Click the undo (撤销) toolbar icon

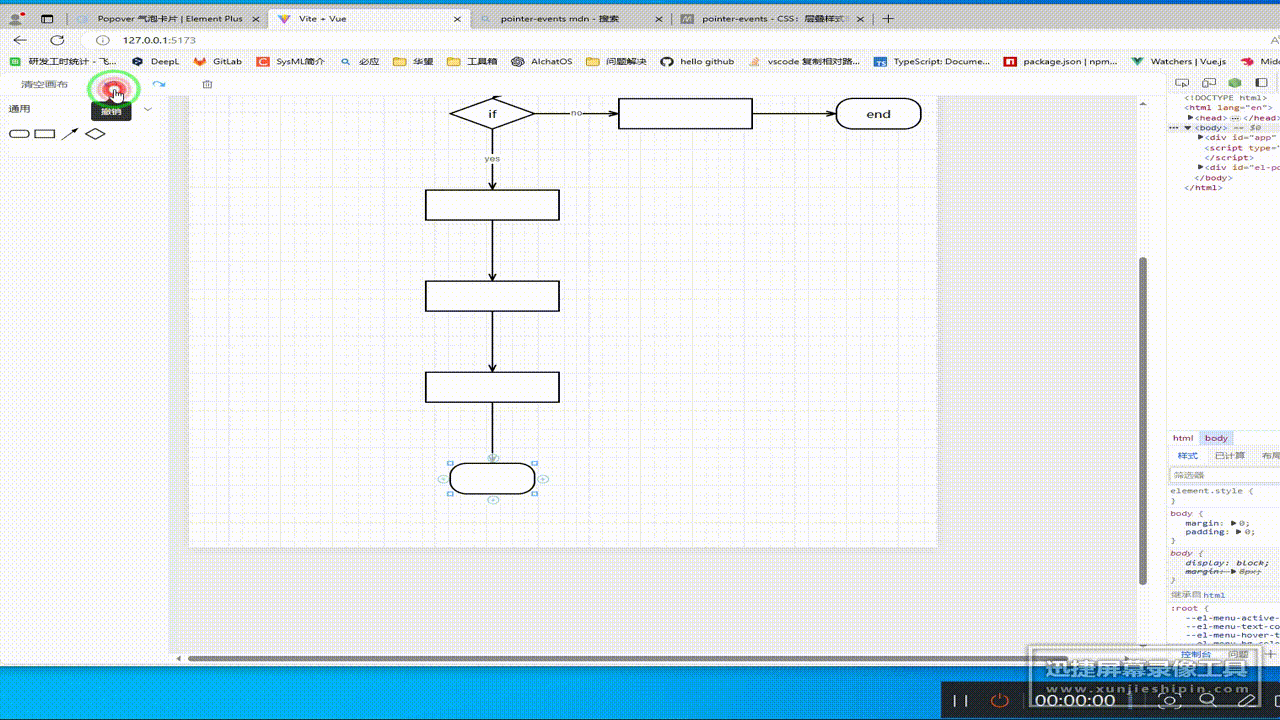tap(113, 87)
